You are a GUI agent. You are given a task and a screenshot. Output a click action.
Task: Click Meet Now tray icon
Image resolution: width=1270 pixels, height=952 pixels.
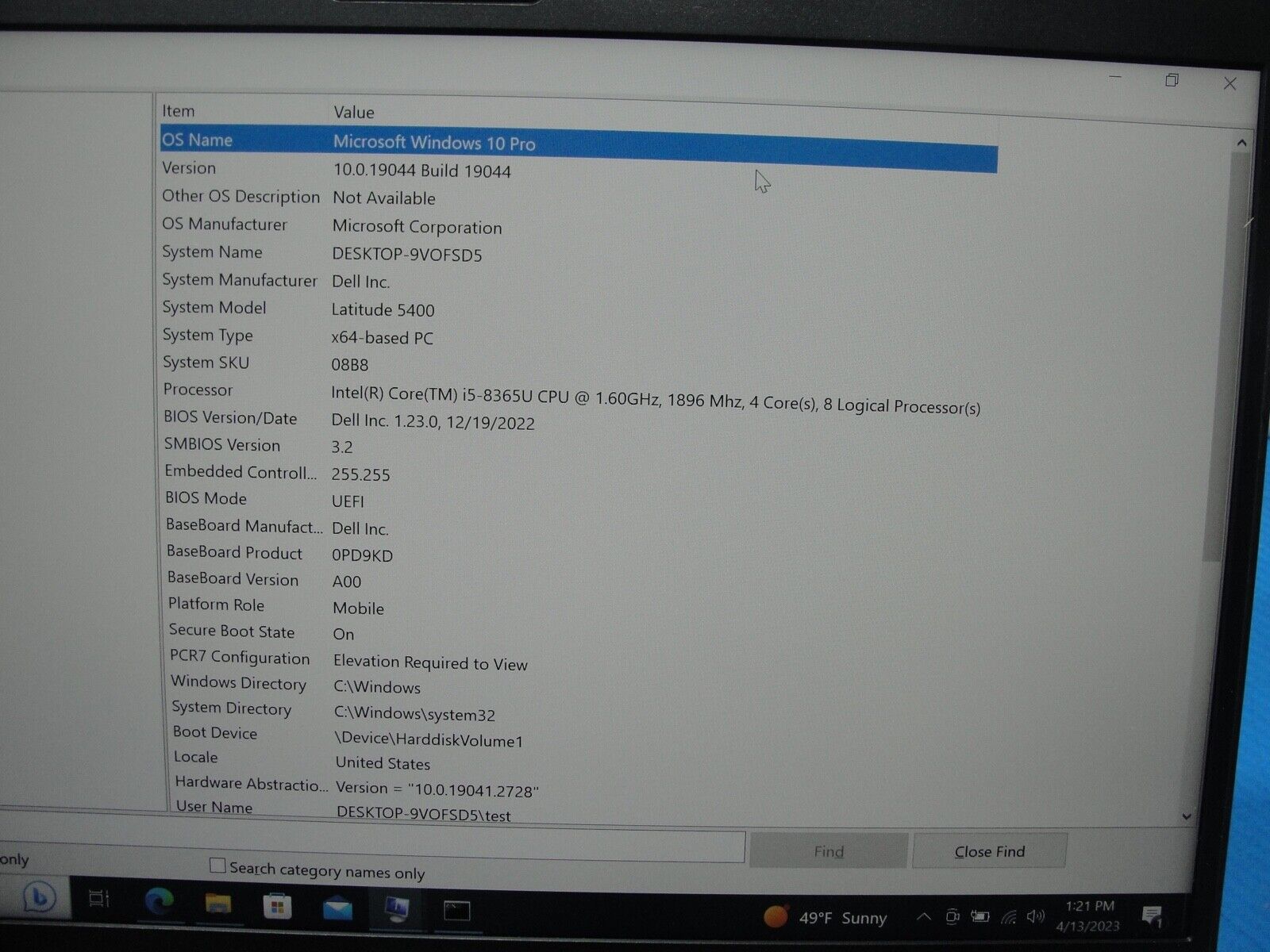pyautogui.click(x=952, y=918)
